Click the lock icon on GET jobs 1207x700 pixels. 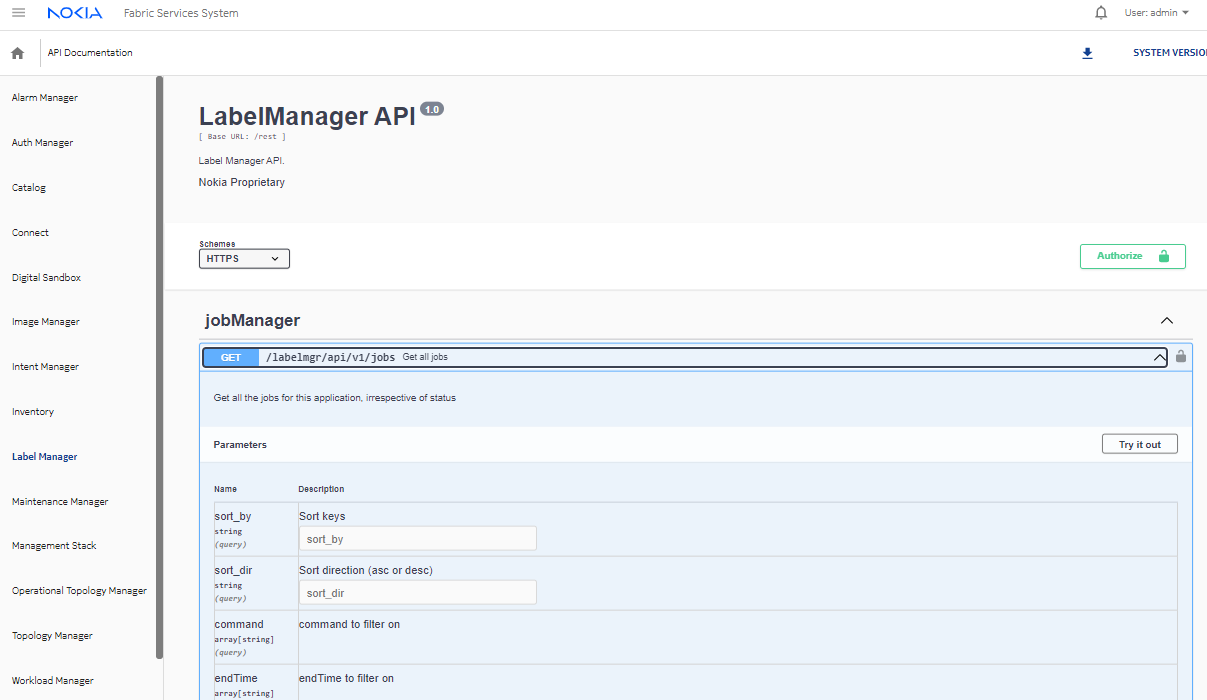(x=1181, y=356)
